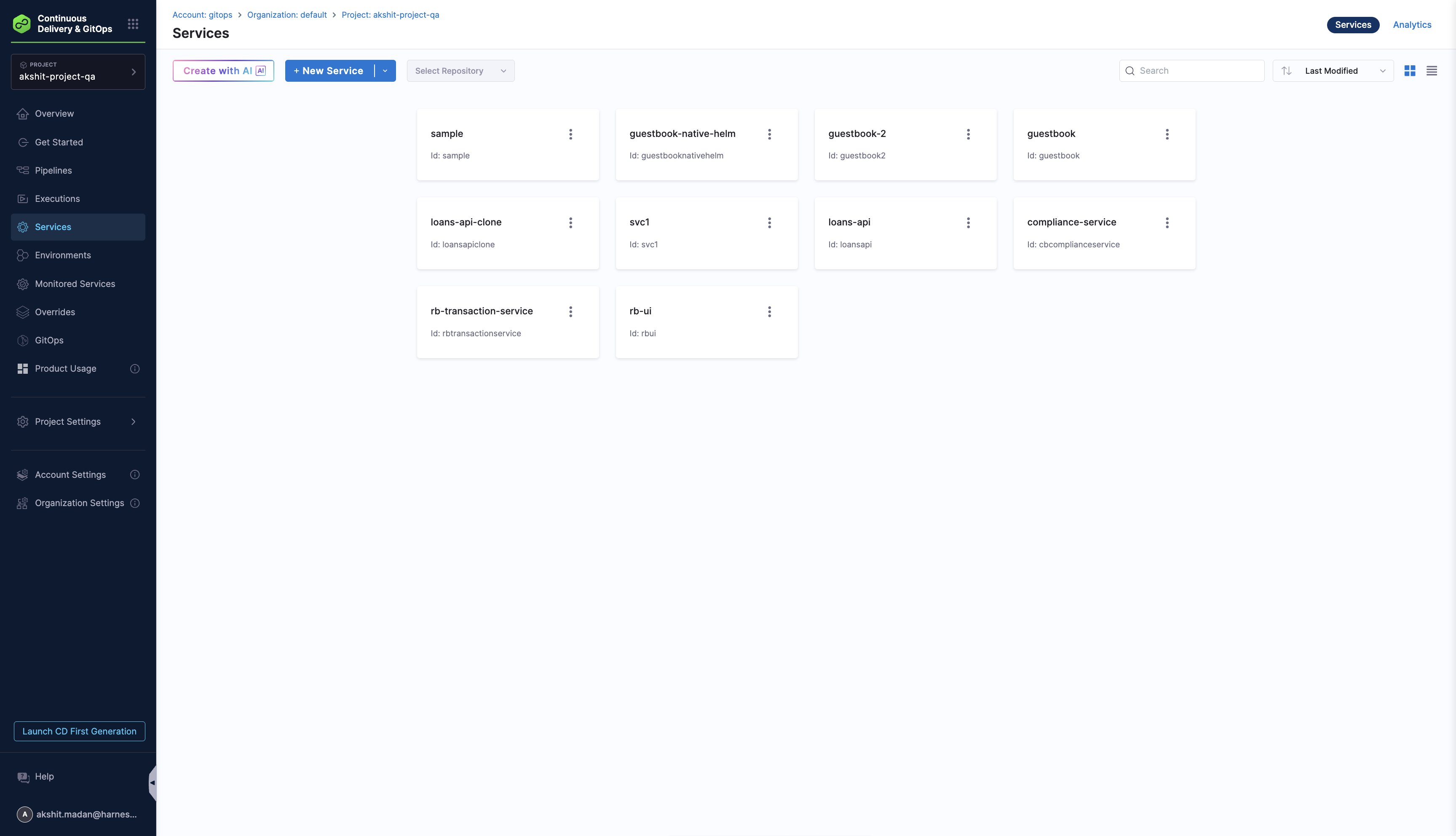The width and height of the screenshot is (1456, 836).
Task: Toggle sort order arrows icon
Action: click(x=1286, y=71)
